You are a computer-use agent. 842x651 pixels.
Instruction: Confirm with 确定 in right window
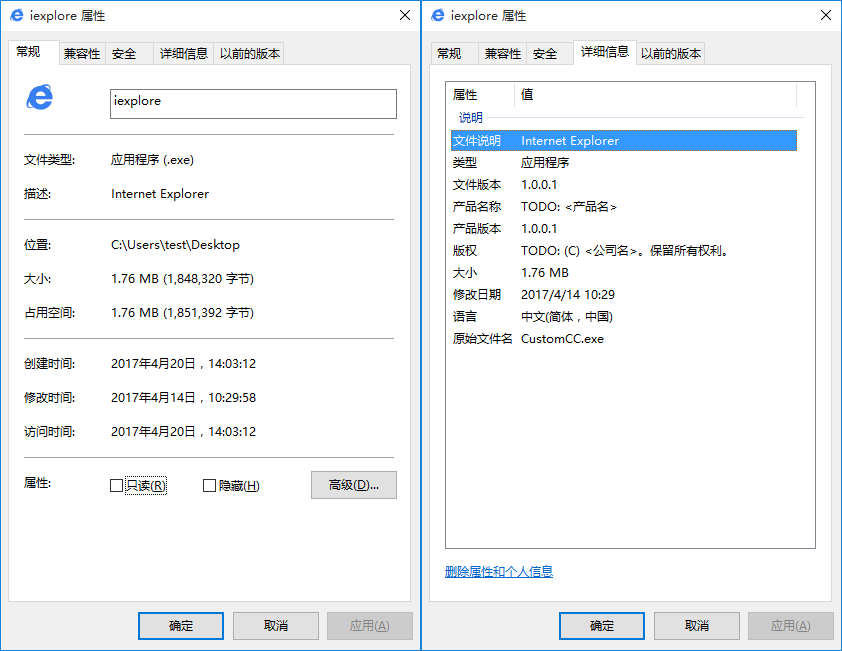point(602,626)
